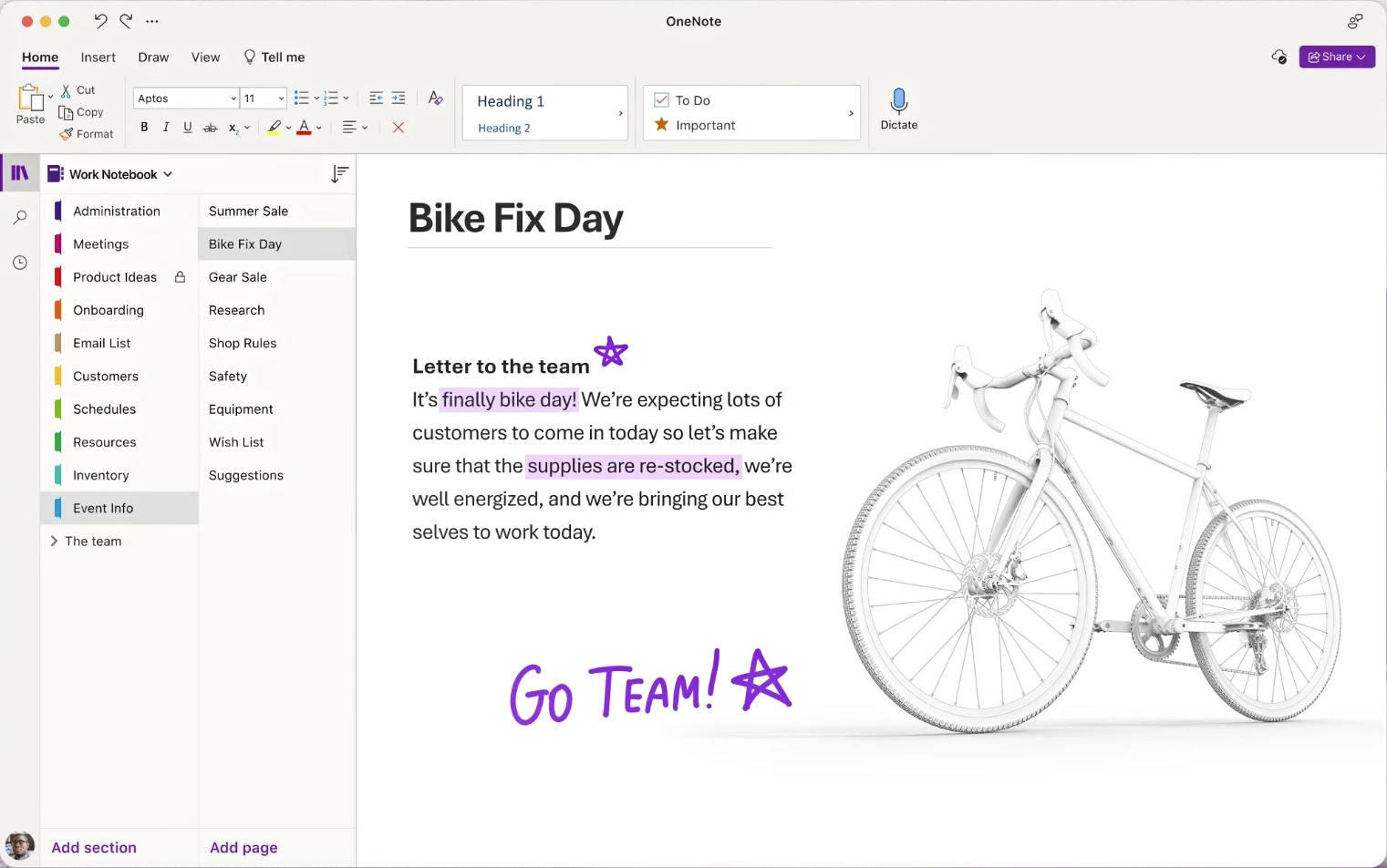Toggle bold formatting
Viewport: 1387px width, 868px height.
[144, 128]
